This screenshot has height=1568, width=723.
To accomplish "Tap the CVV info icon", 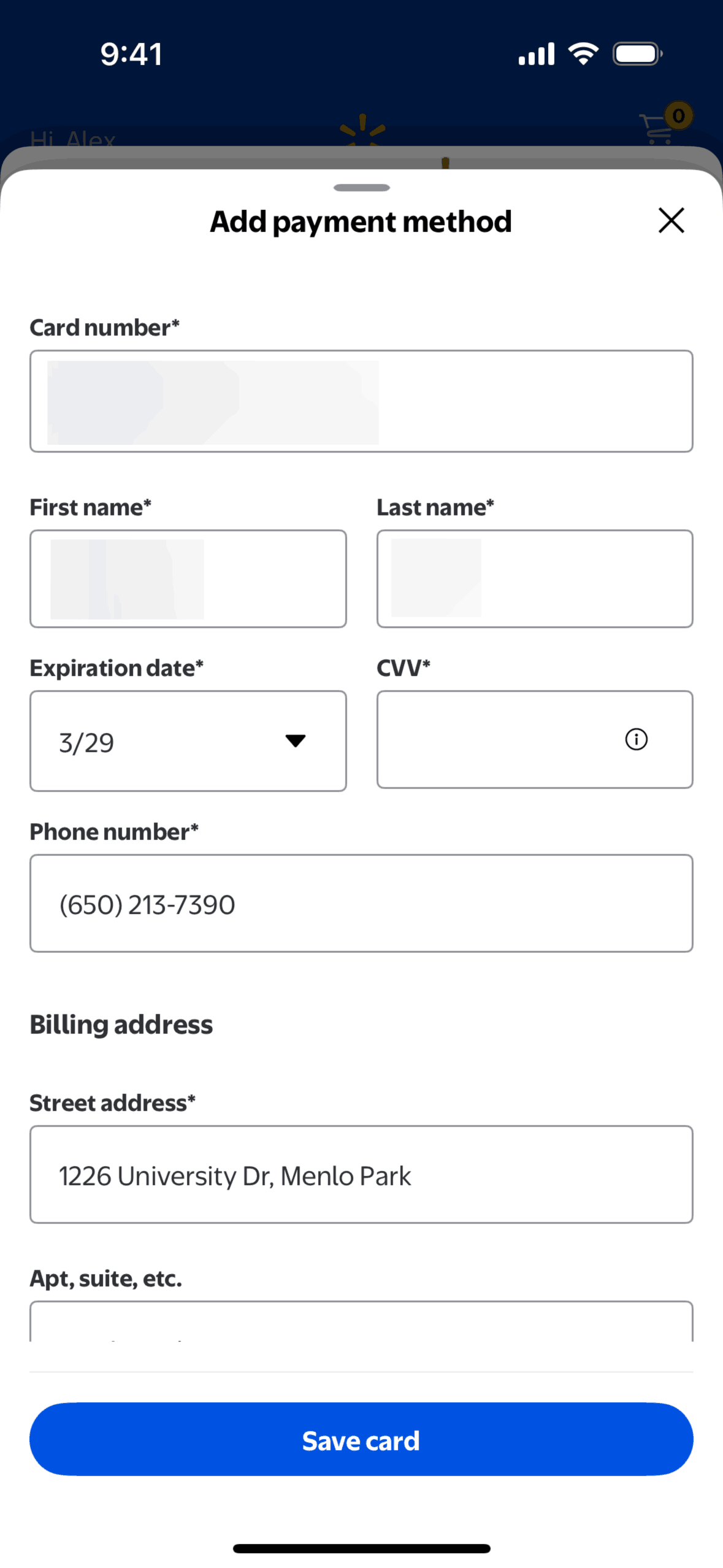I will (636, 739).
